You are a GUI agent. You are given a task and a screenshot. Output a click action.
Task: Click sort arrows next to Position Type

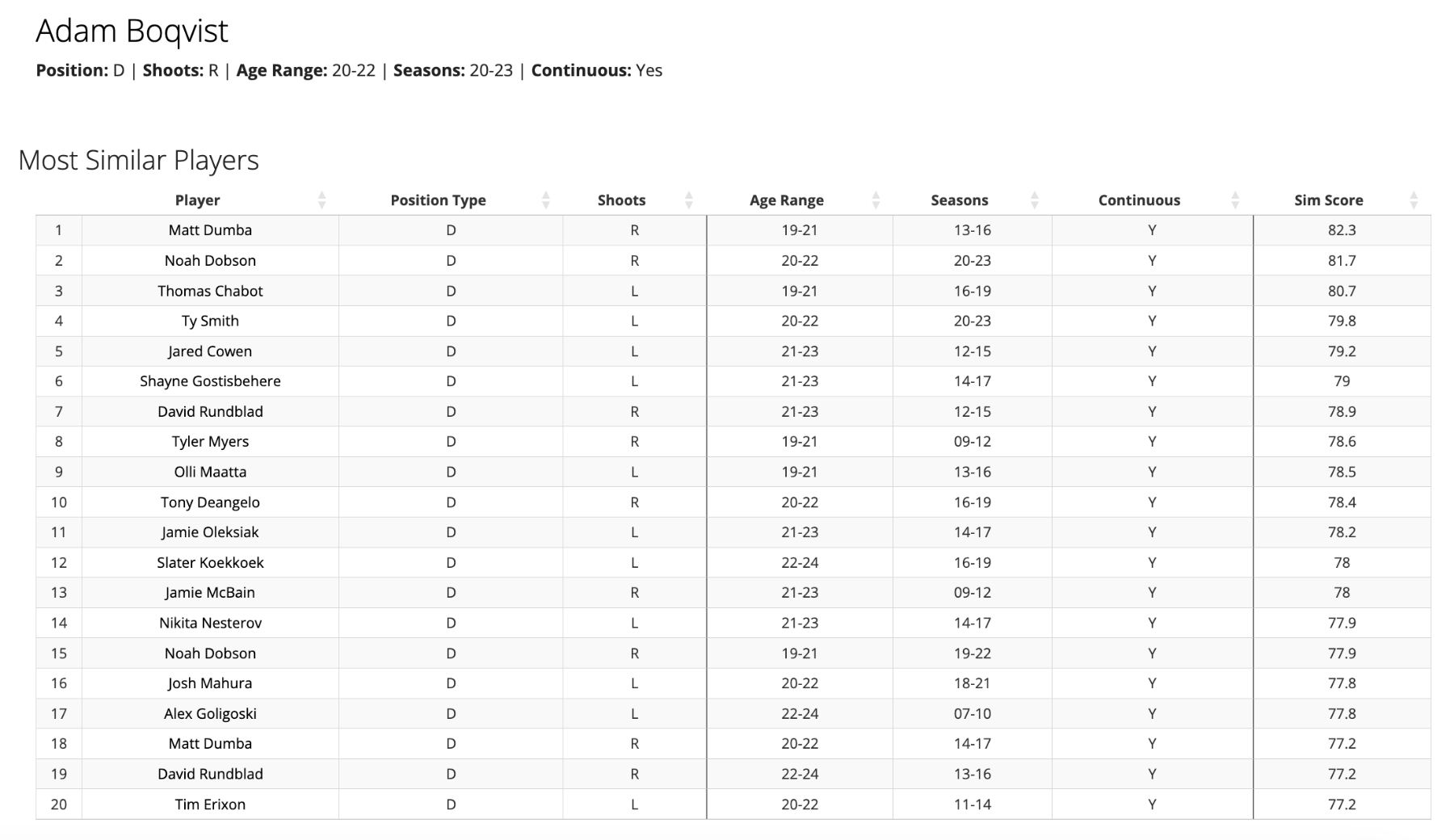click(546, 200)
